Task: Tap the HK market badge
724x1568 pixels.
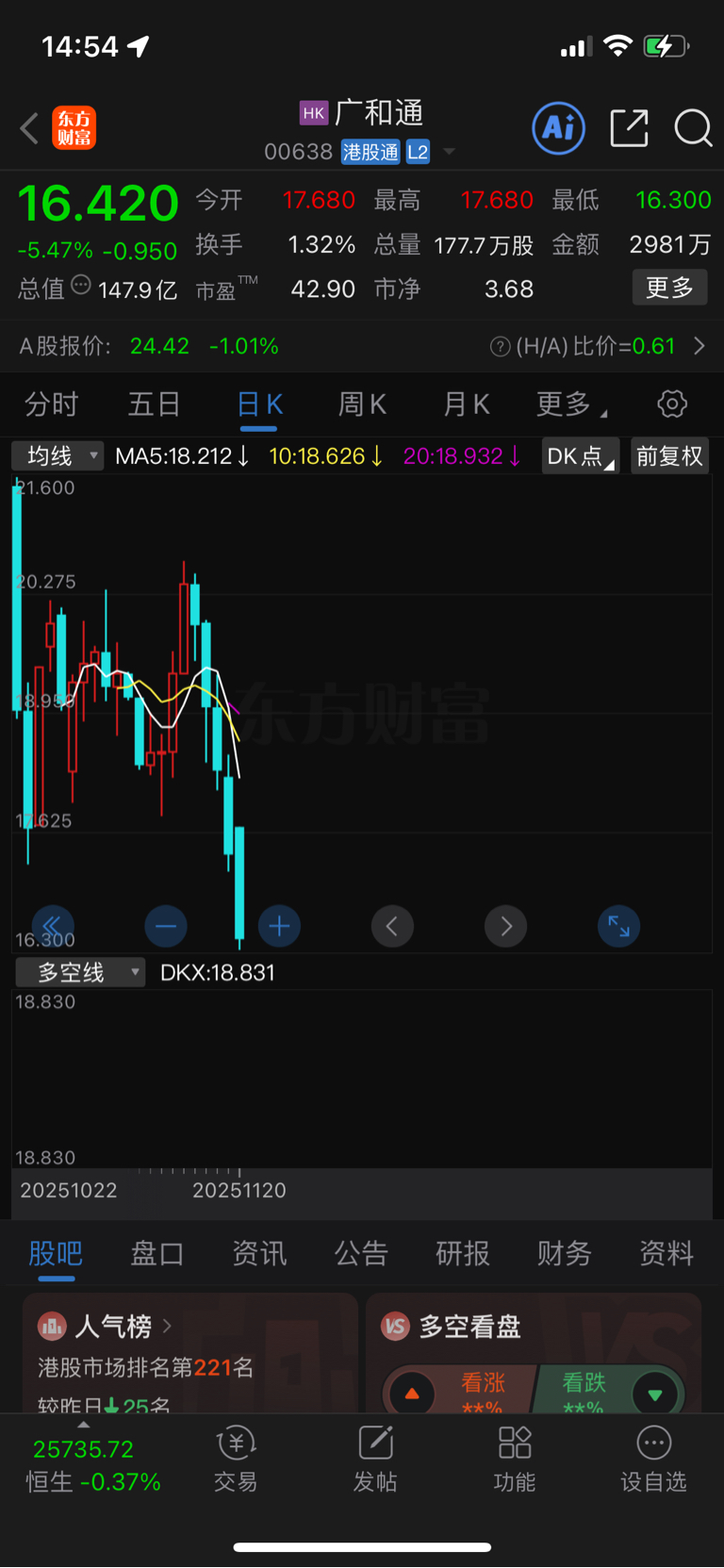Action: tap(314, 113)
